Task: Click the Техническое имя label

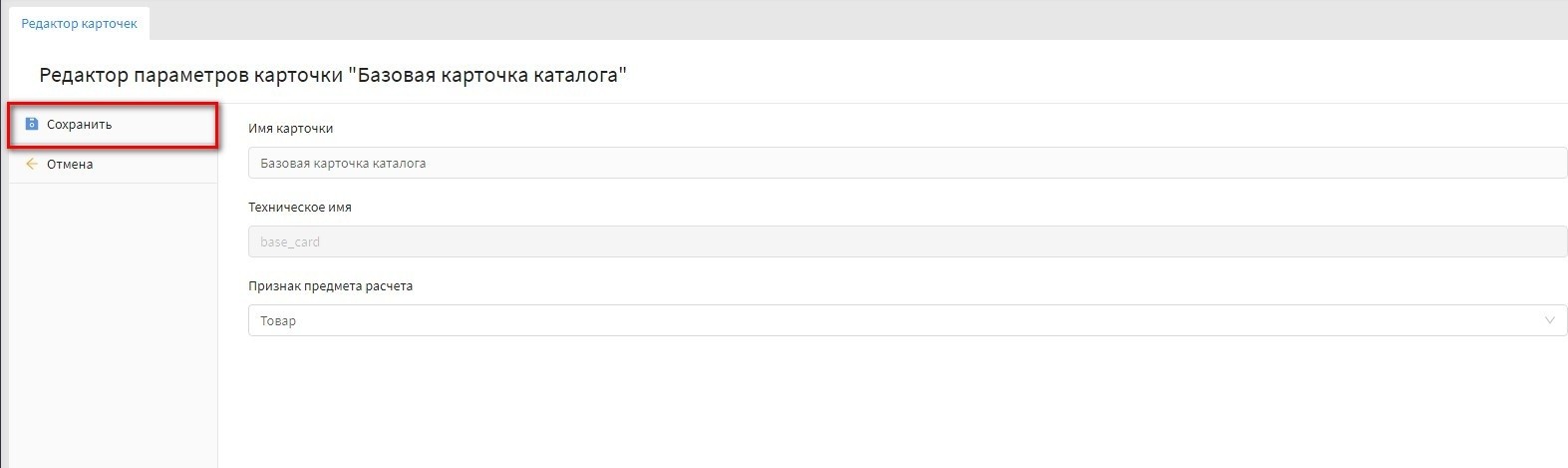Action: tap(299, 208)
